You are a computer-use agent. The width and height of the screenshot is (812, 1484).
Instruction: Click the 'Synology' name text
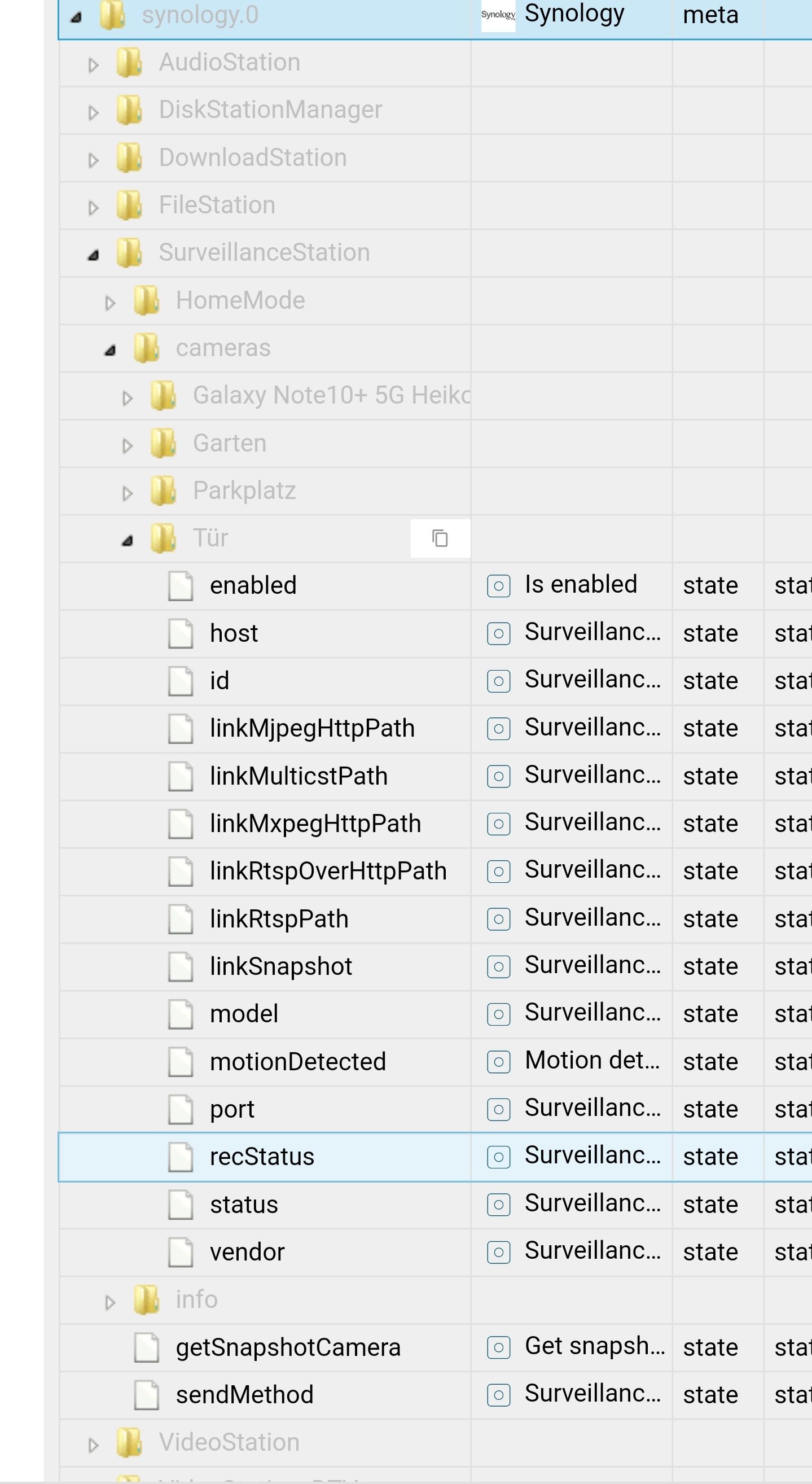(x=574, y=15)
